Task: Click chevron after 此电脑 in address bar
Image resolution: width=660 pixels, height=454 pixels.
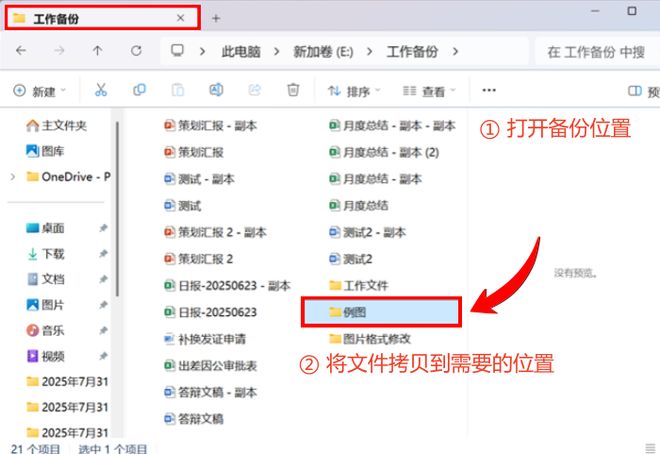Action: (x=277, y=51)
